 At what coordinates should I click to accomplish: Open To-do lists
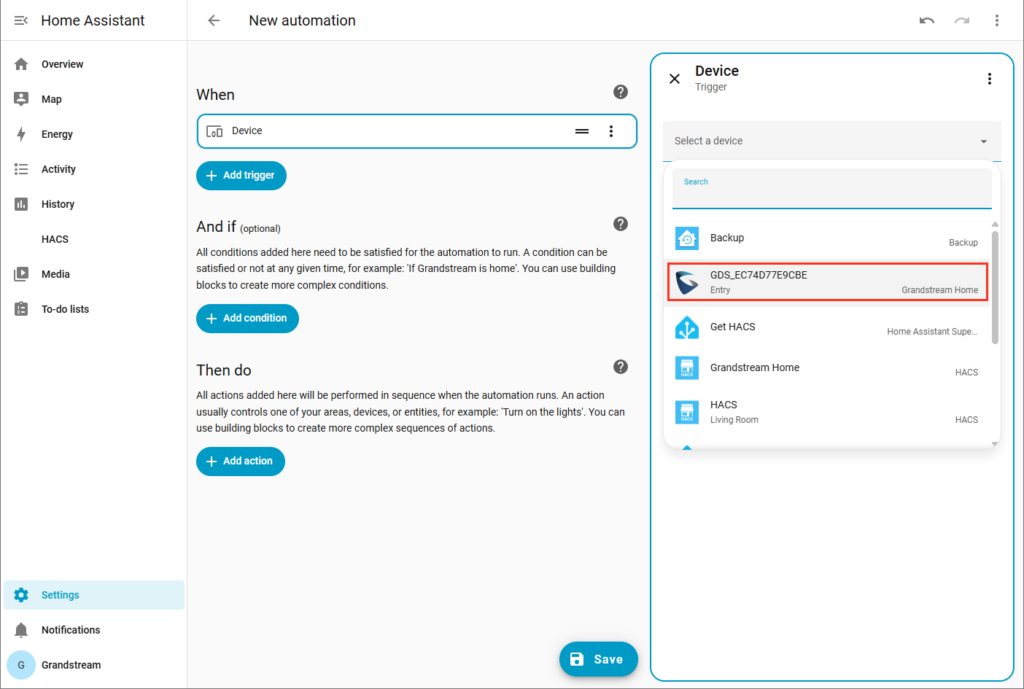[x=94, y=309]
